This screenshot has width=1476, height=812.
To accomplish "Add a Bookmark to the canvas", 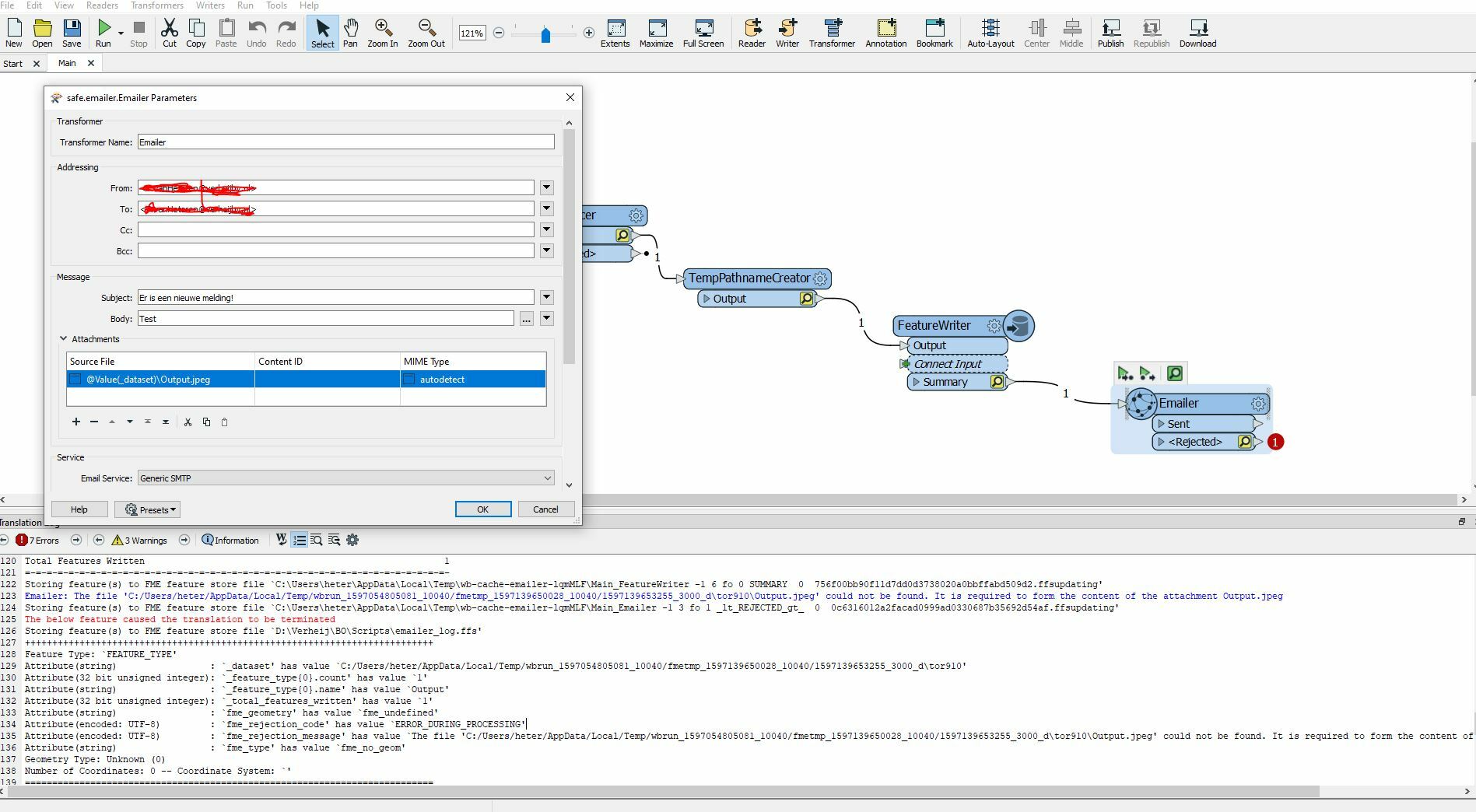I will pos(934,32).
